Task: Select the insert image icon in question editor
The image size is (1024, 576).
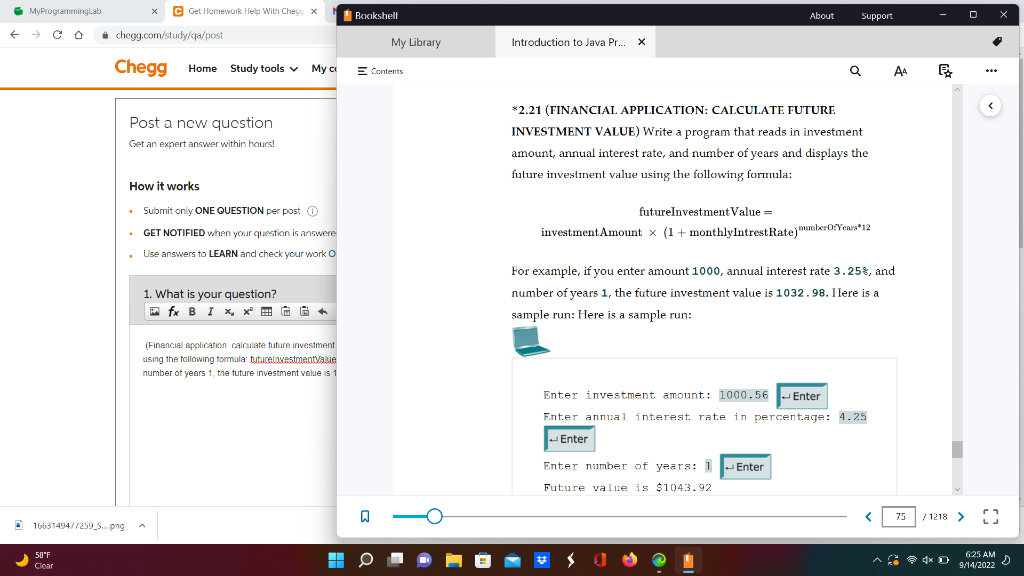Action: (x=155, y=311)
